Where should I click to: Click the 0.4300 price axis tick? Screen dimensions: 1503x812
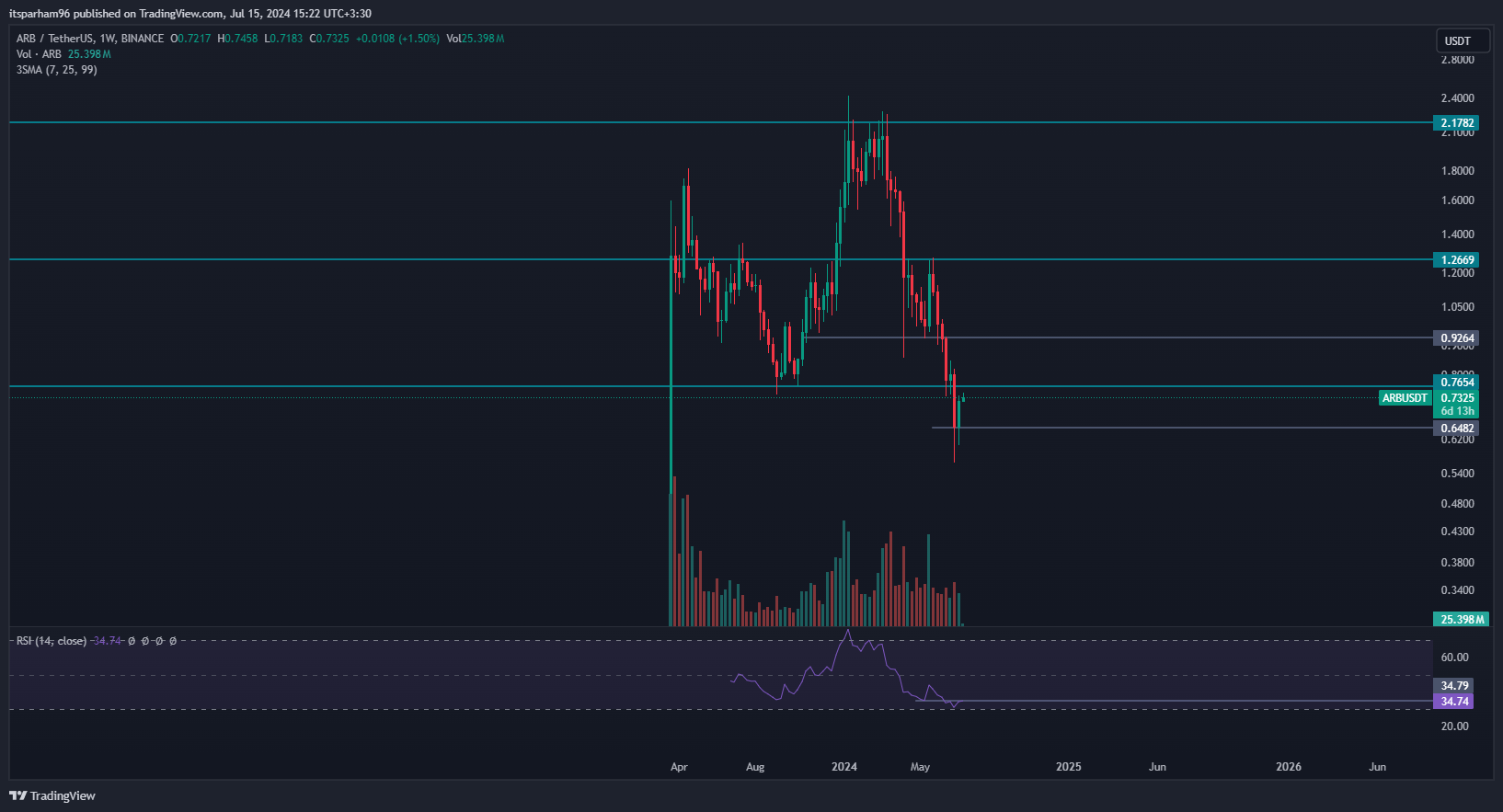(x=1458, y=532)
